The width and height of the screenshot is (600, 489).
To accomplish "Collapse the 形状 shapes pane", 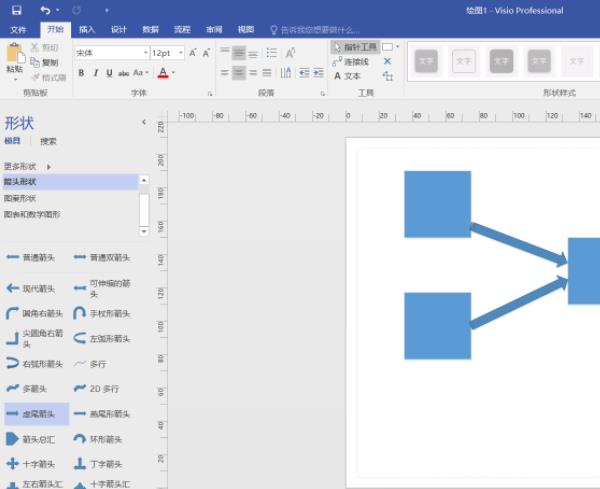I will click(x=144, y=122).
